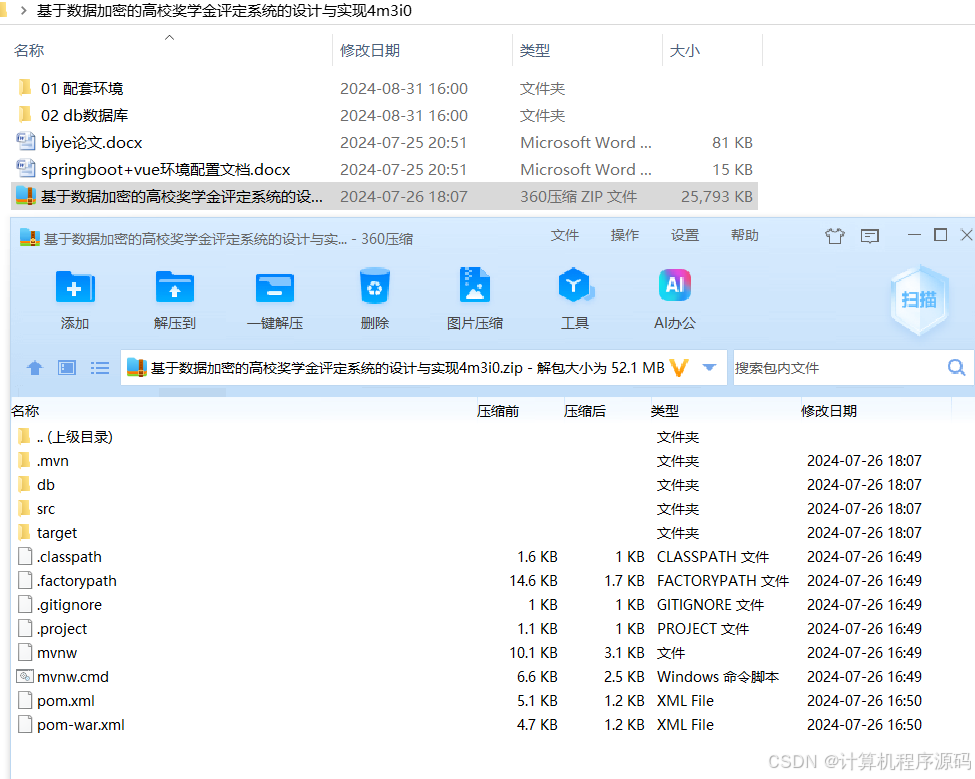Switch to list view mode
Viewport: 975px width, 779px height.
coord(99,367)
